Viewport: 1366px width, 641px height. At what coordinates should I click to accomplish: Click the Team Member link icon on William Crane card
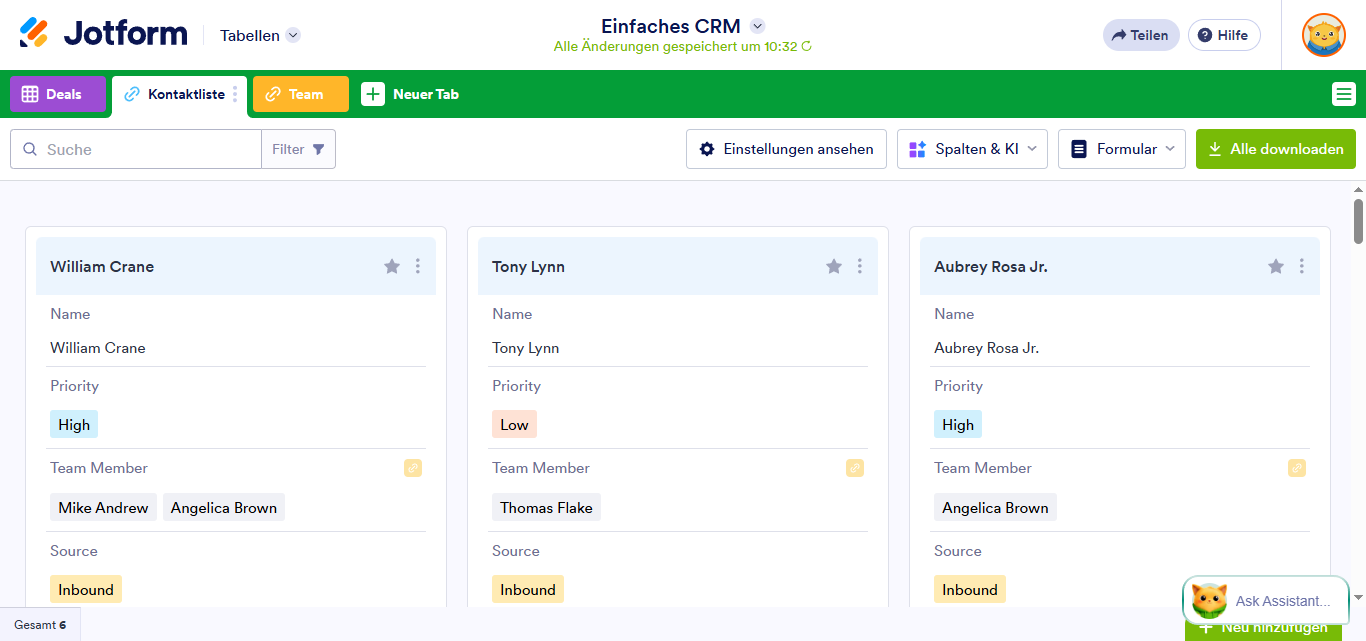pos(413,468)
